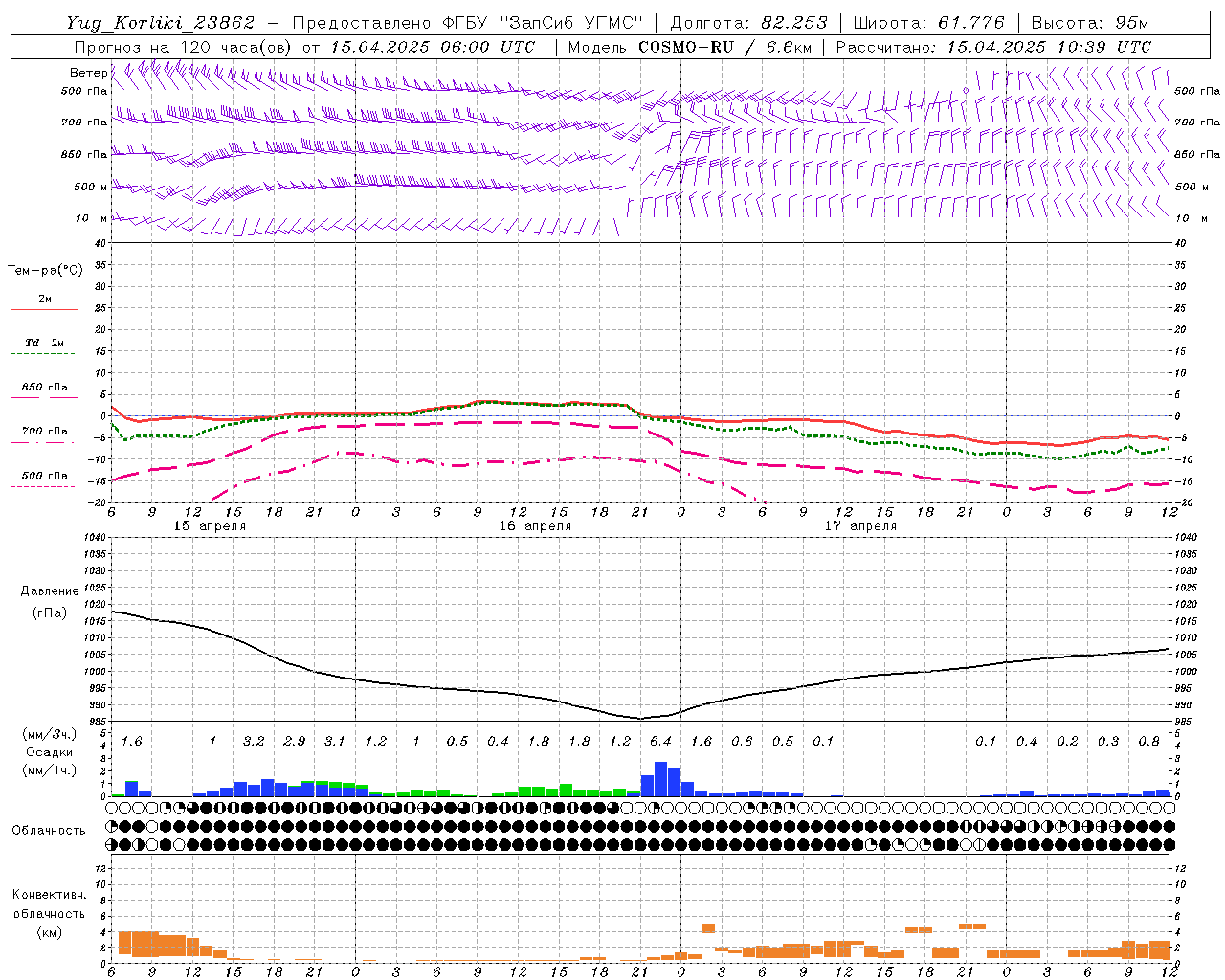Click the computed time Рассчитано: 15.04.2025 10:39 UTC

[x=993, y=47]
